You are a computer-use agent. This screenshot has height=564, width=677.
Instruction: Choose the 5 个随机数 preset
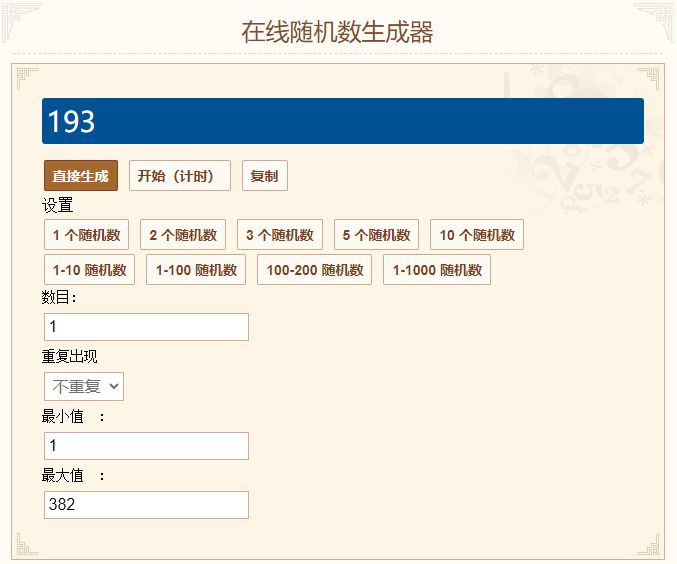(x=376, y=234)
